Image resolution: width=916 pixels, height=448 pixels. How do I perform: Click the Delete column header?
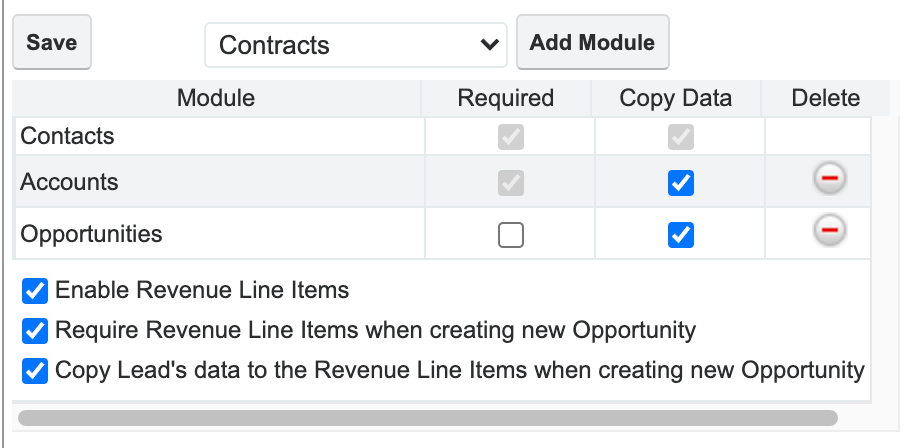(x=826, y=98)
